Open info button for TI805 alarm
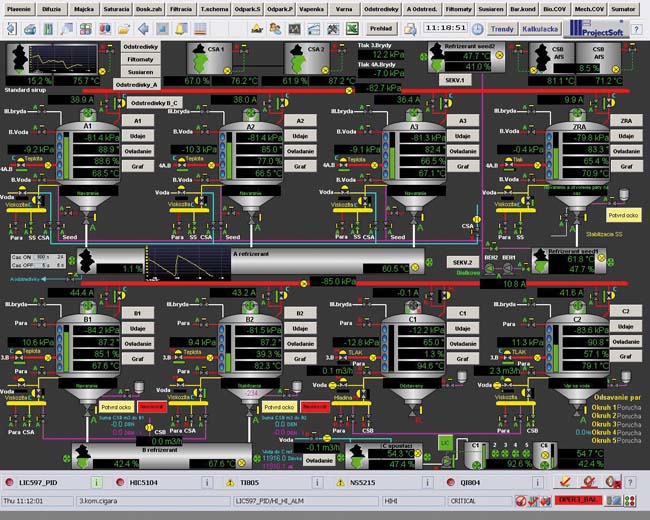 point(317,482)
